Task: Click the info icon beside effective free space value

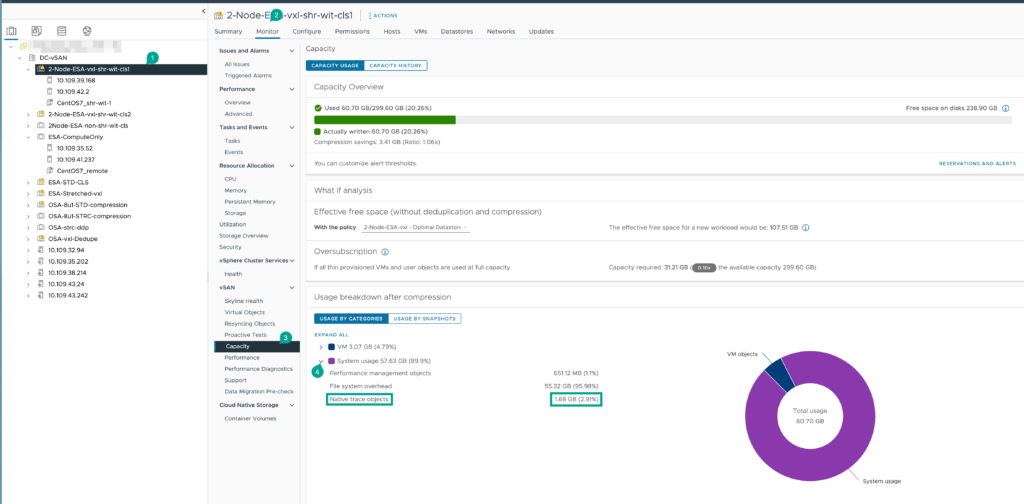Action: coord(806,228)
